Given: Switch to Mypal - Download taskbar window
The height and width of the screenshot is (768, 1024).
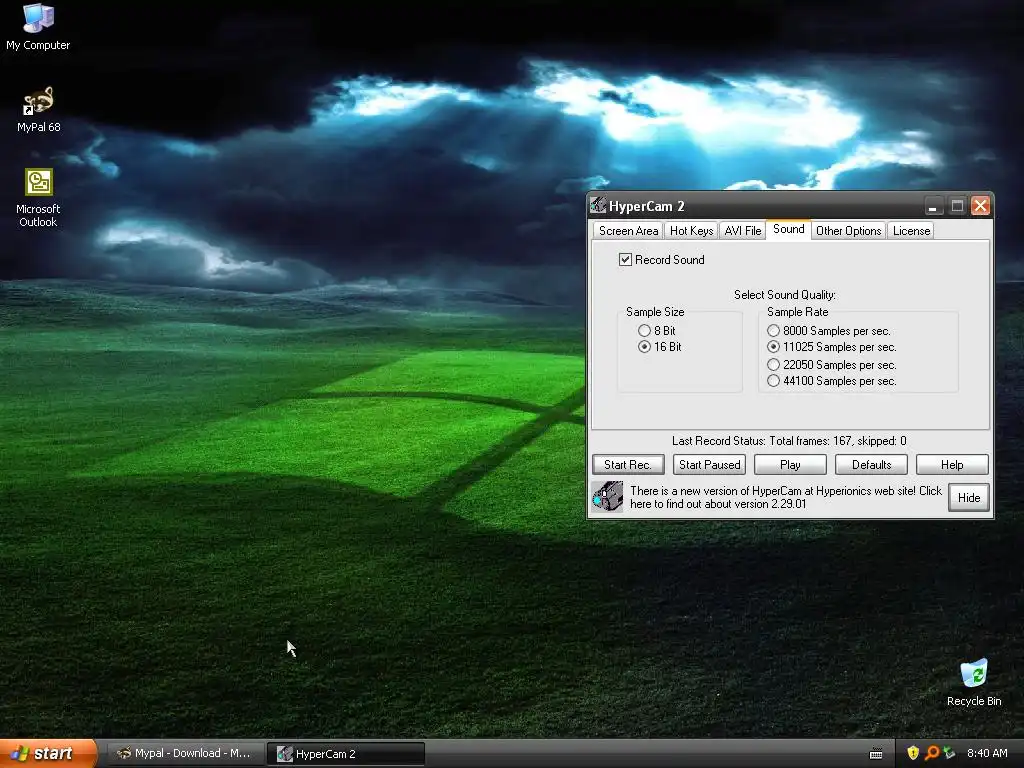Looking at the screenshot, I should click(185, 754).
